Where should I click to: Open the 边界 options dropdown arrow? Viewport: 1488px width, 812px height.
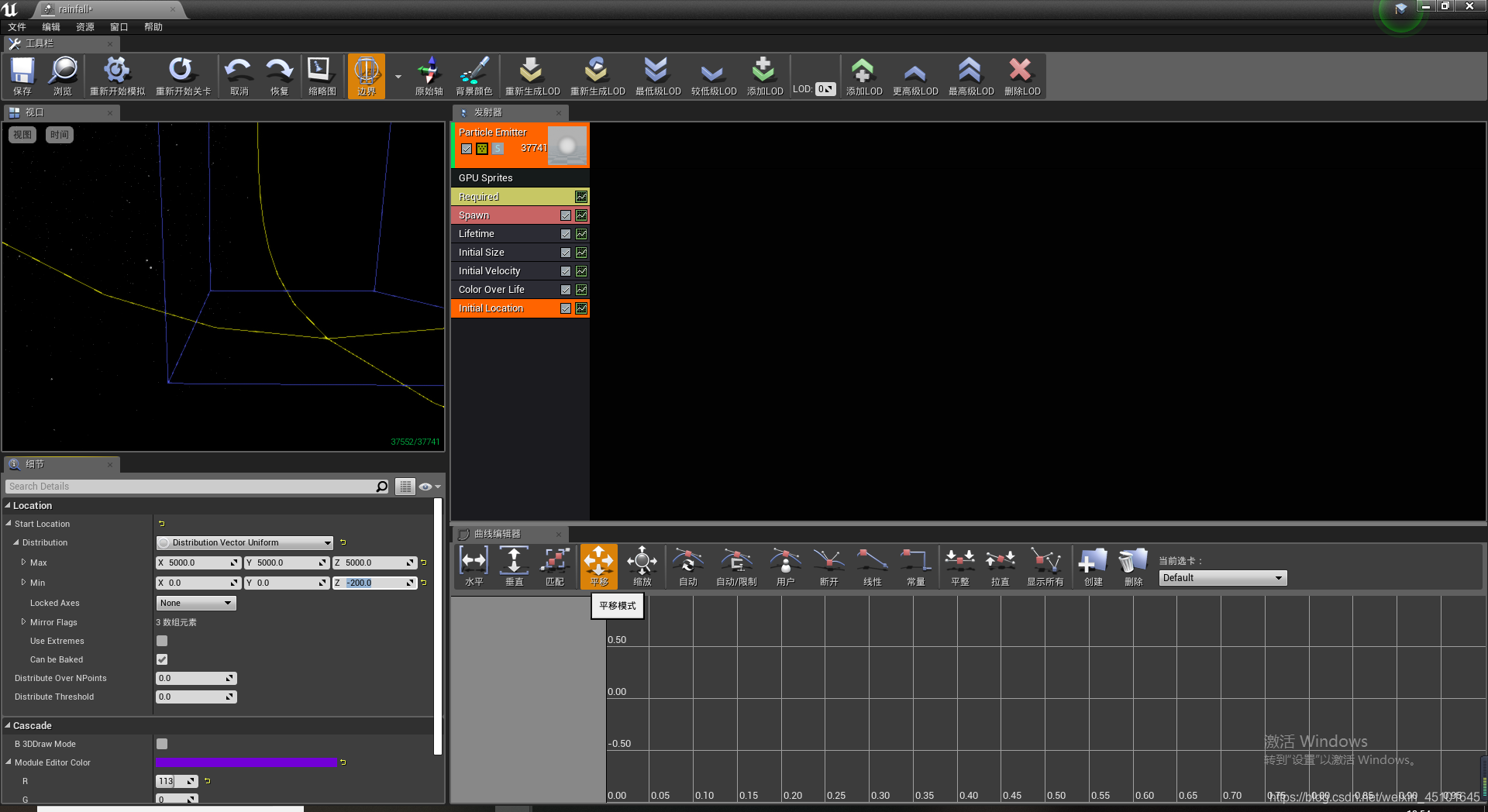[398, 77]
